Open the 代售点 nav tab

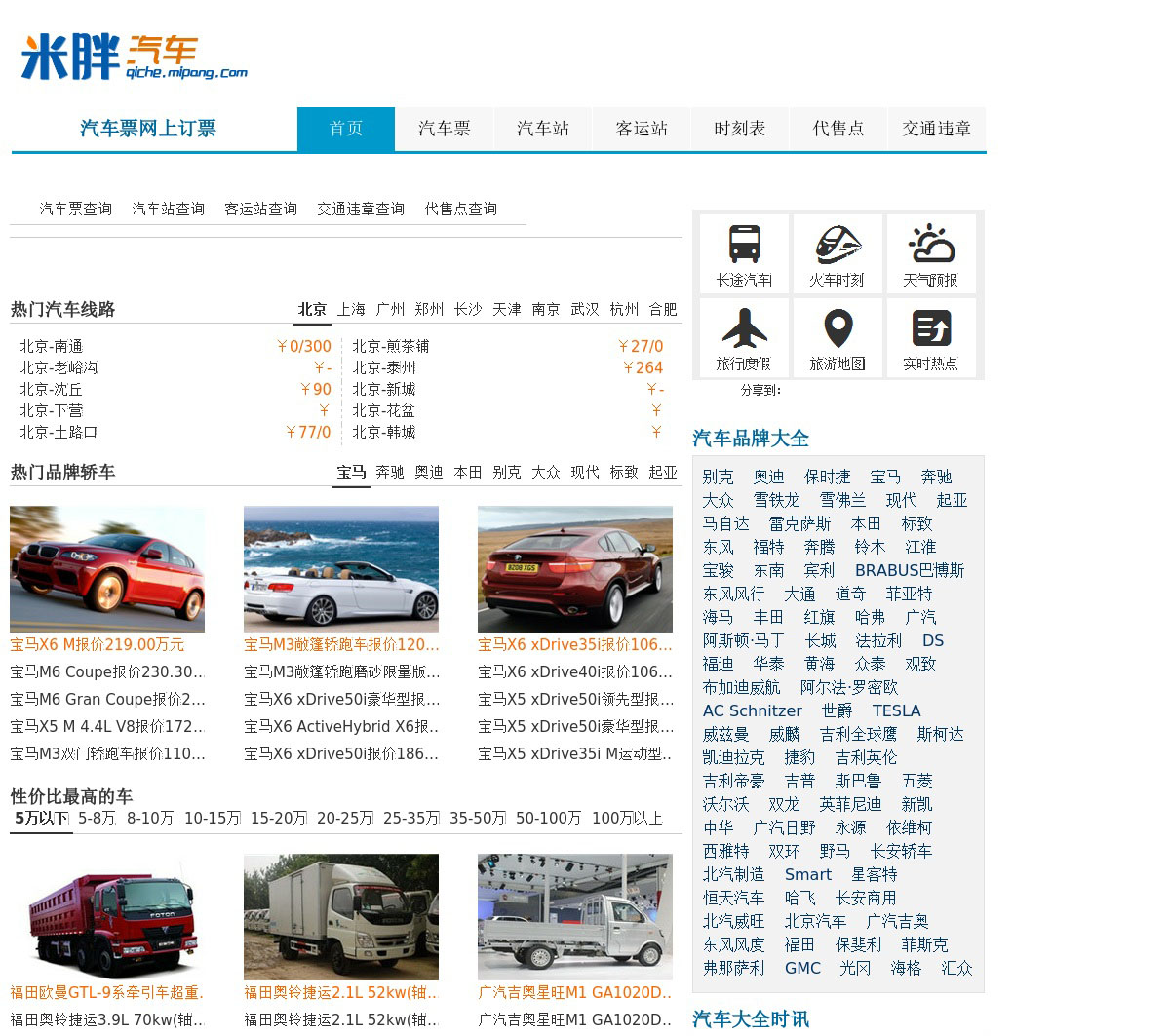pos(838,129)
